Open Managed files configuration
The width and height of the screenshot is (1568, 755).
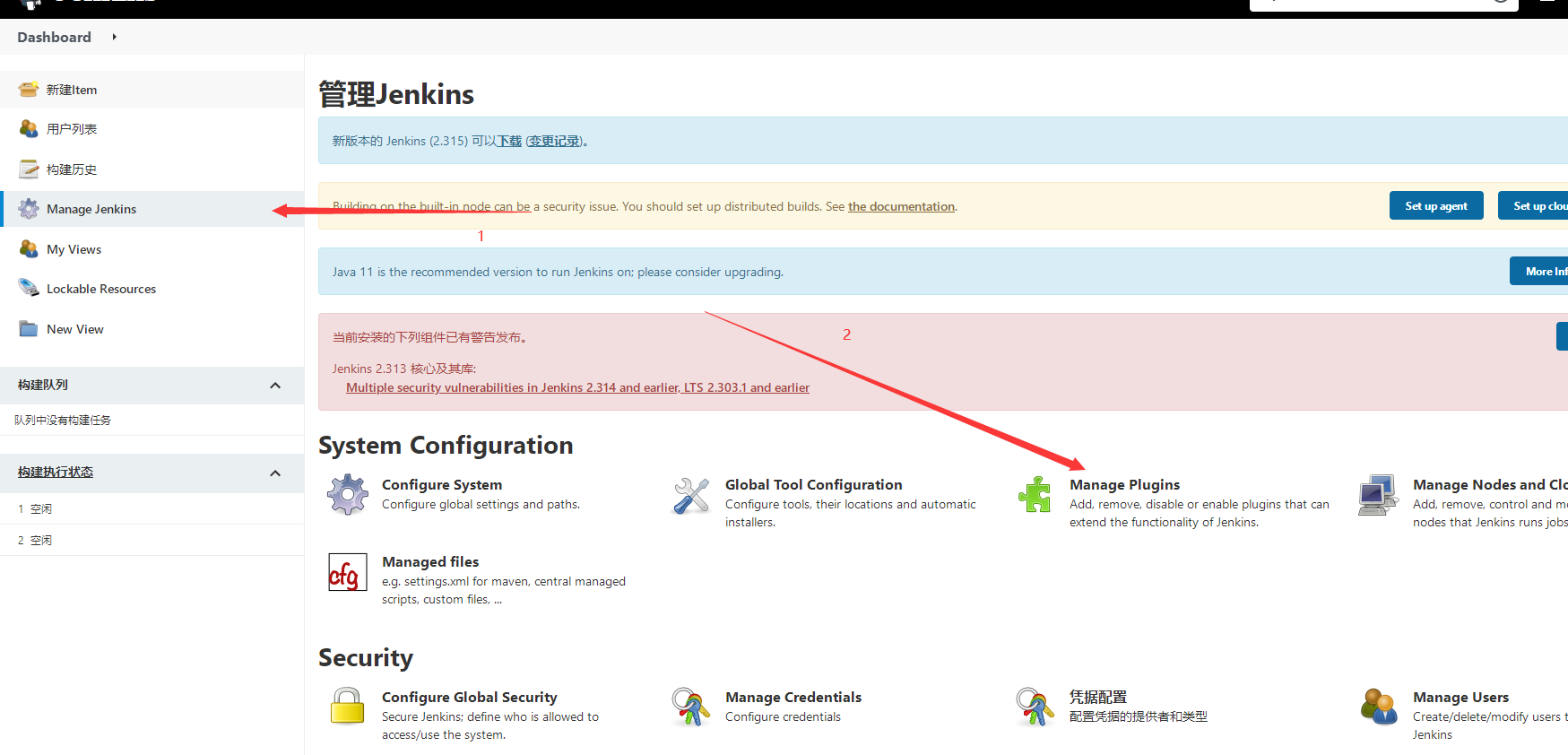[x=430, y=561]
